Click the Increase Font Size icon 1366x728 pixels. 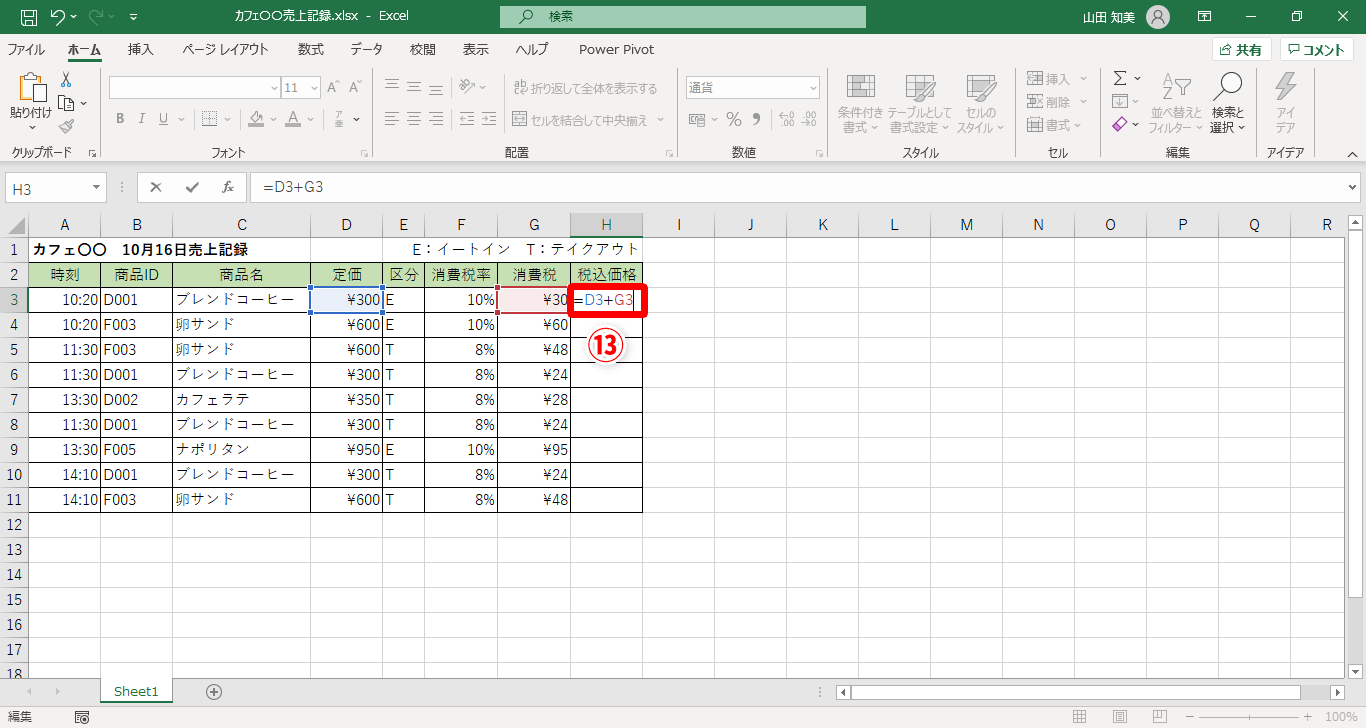coord(334,88)
